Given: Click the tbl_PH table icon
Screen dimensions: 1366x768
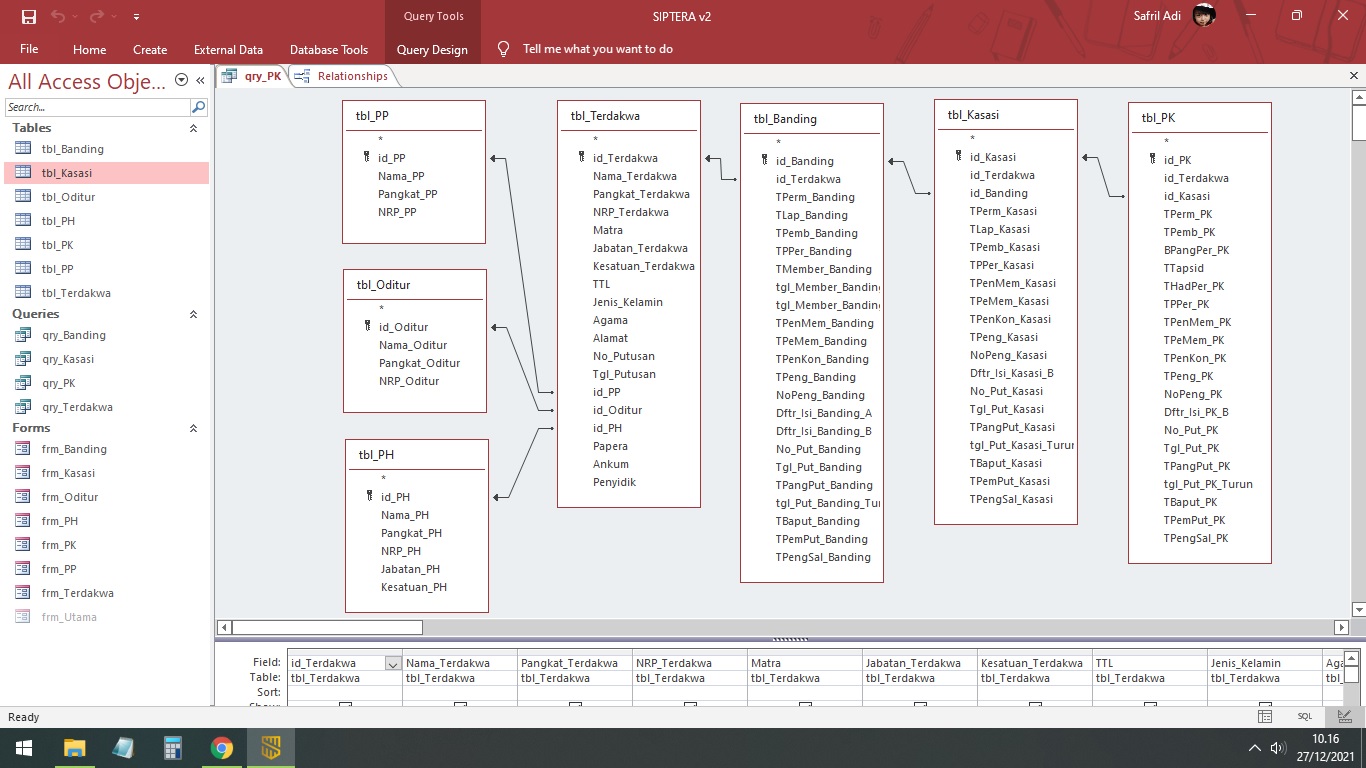Looking at the screenshot, I should click(x=23, y=221).
